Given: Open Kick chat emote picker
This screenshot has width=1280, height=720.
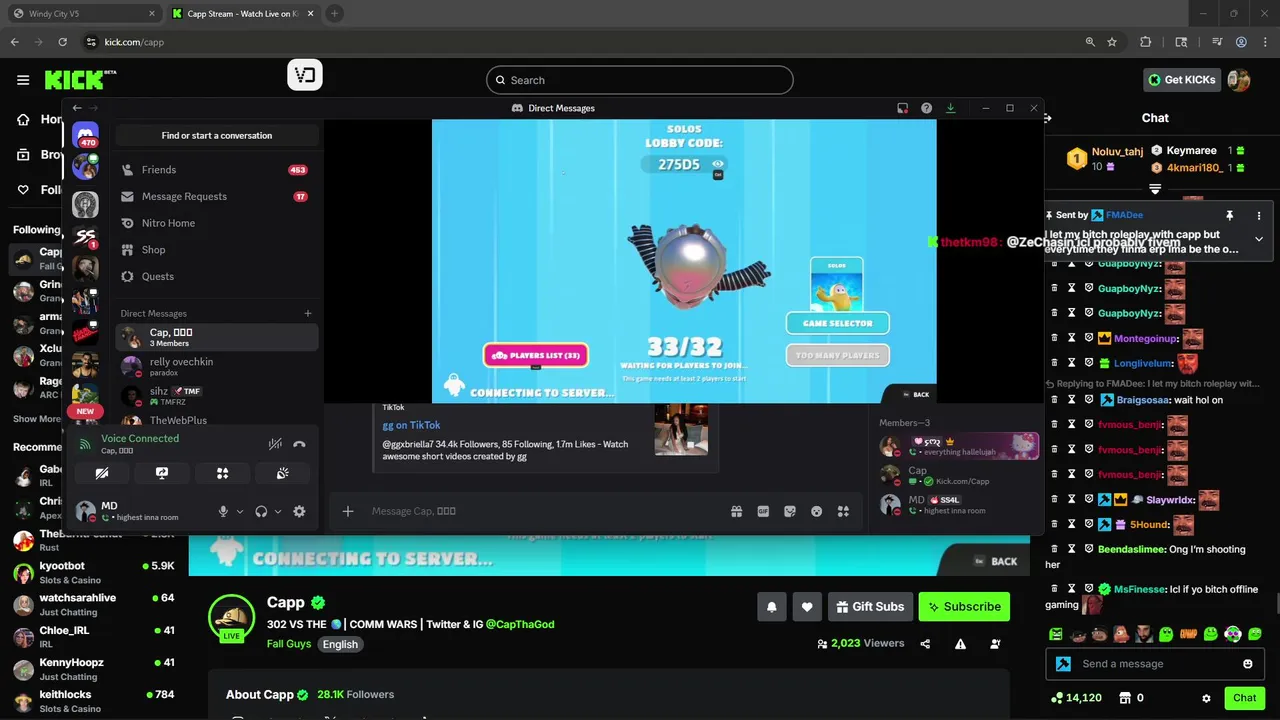Looking at the screenshot, I should (x=1248, y=663).
